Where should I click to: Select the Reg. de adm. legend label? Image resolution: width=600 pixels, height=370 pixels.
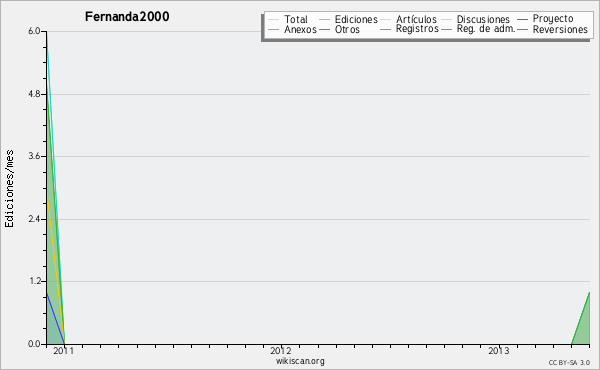(x=486, y=29)
